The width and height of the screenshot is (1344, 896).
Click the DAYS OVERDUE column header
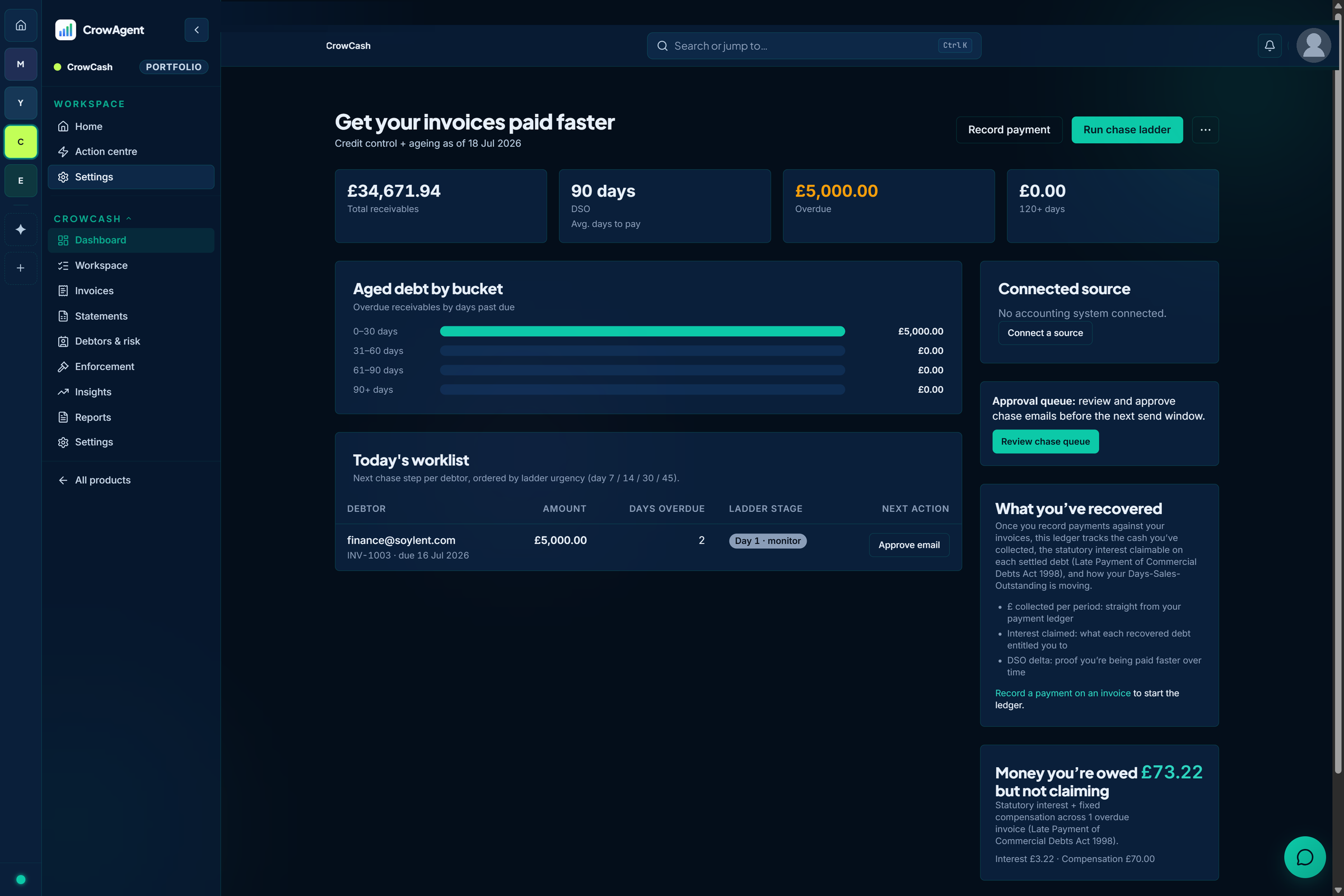[x=667, y=508]
